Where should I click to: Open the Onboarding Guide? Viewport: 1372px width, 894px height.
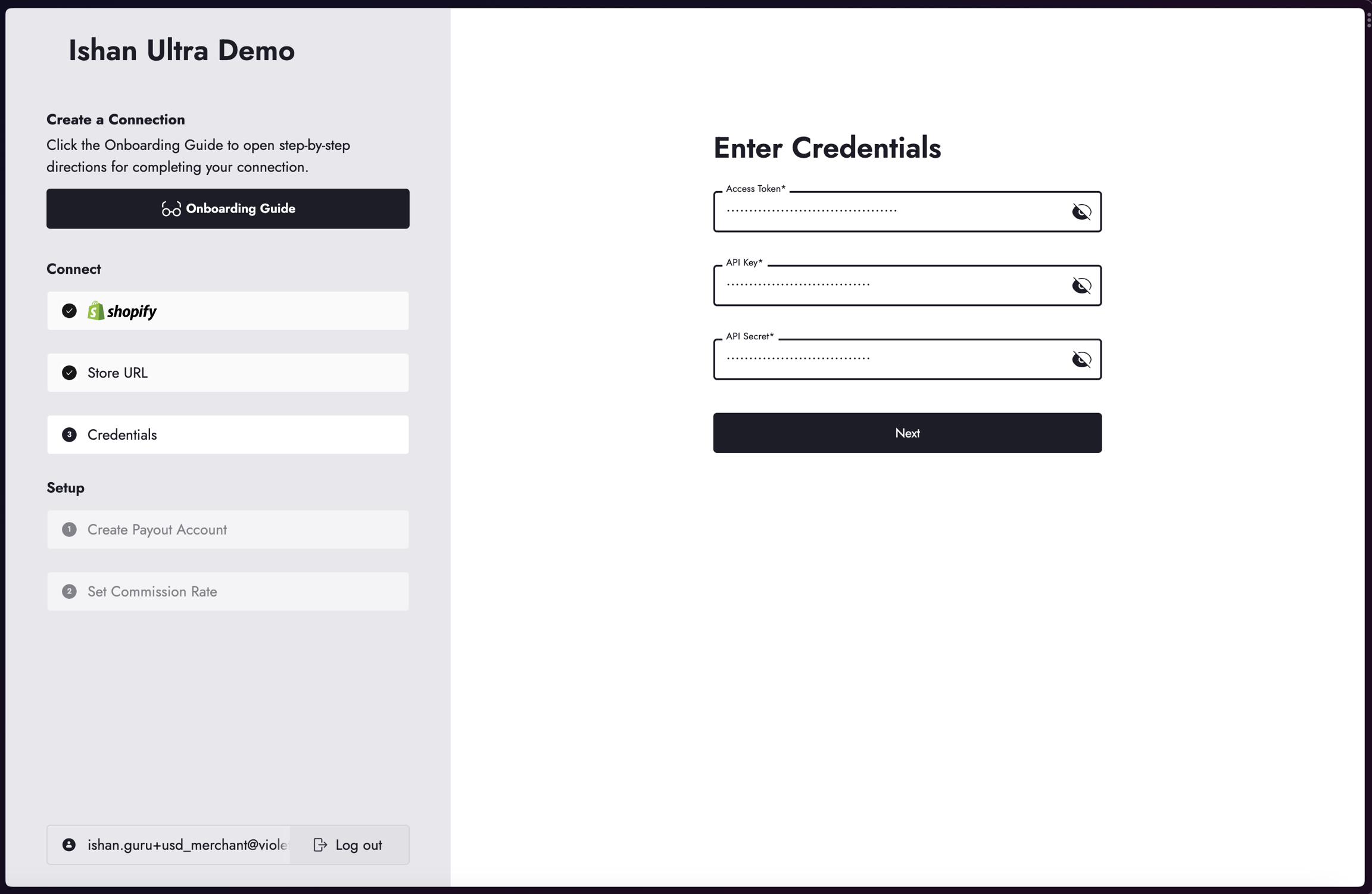(x=227, y=209)
